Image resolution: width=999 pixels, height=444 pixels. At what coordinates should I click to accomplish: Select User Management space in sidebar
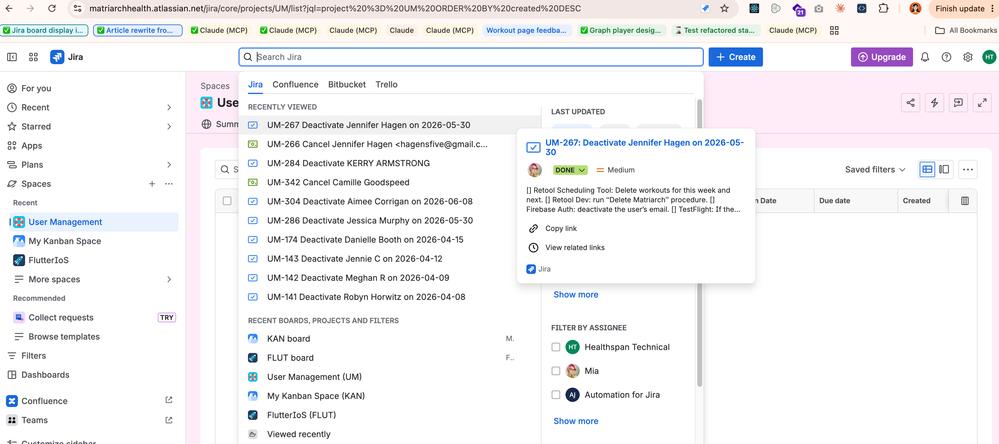tap(94, 222)
